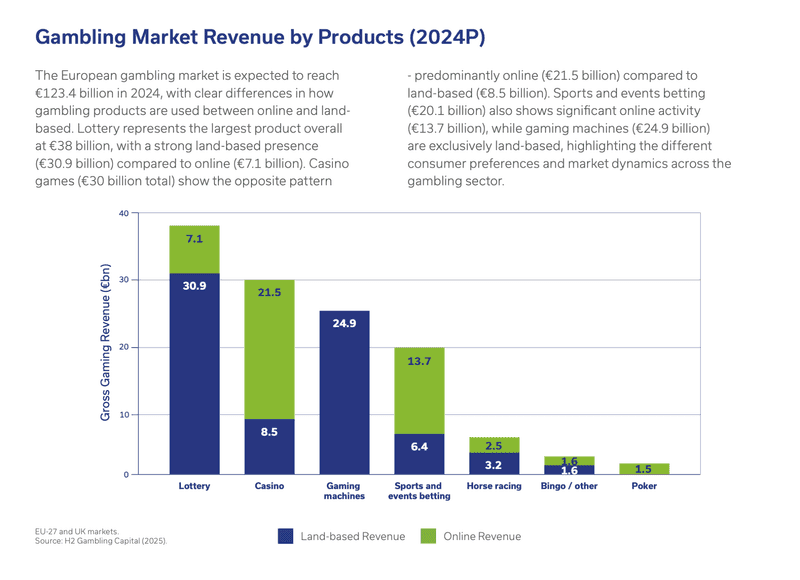Viewport: 800px width, 580px height.
Task: Click the Lottery category axis label
Action: [194, 486]
